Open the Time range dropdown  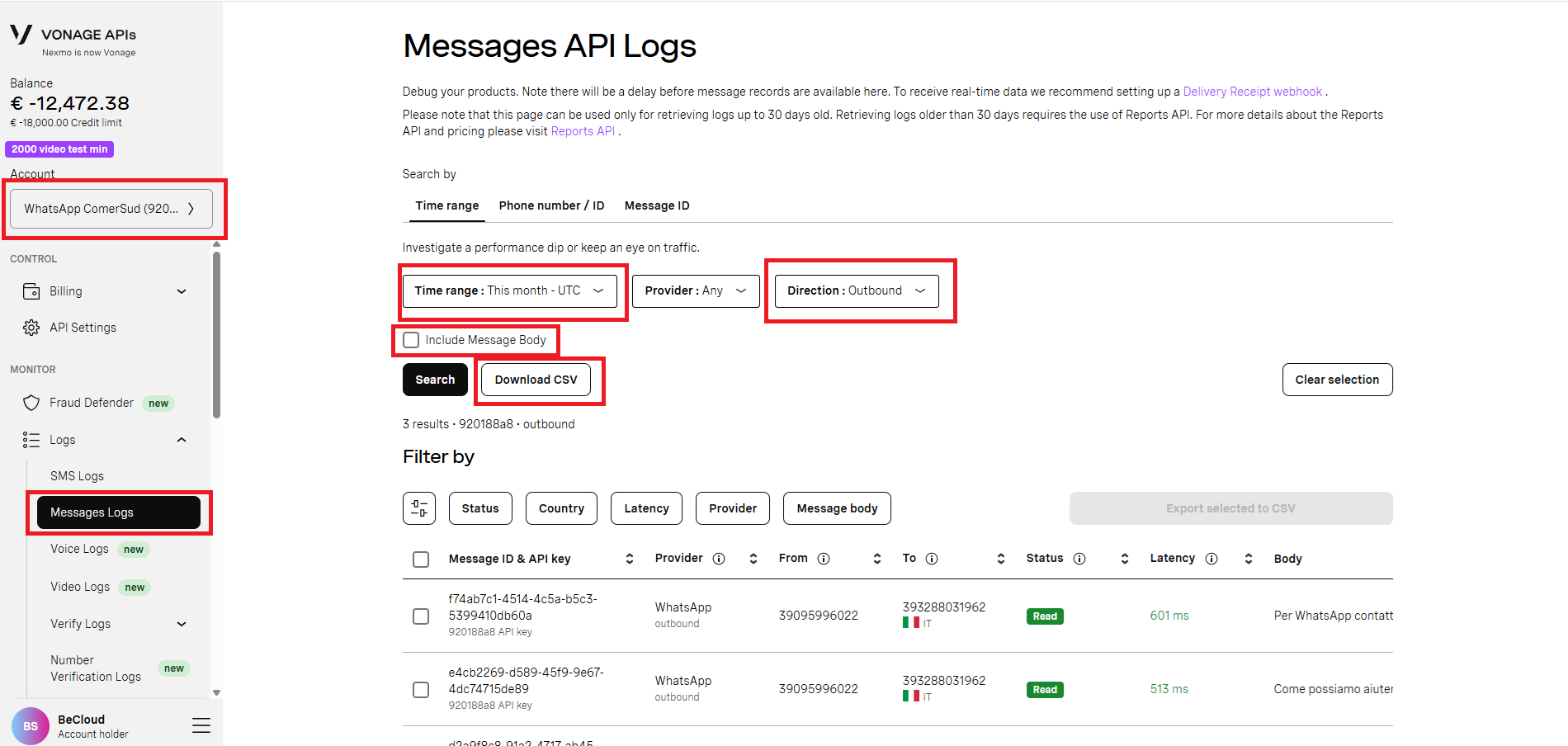coord(509,291)
